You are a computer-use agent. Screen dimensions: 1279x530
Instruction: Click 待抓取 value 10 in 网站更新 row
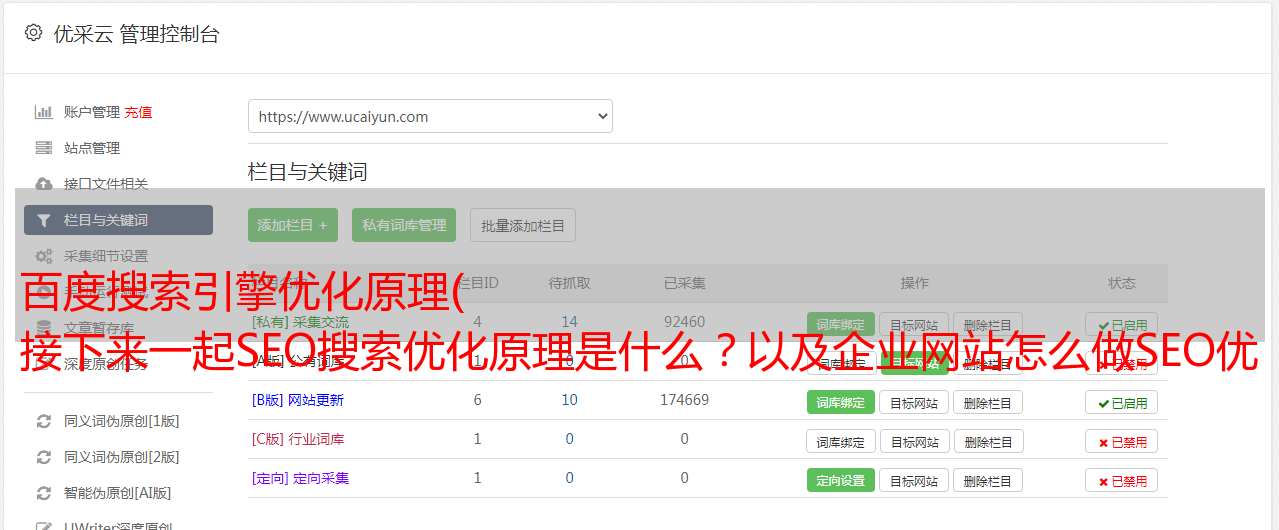[x=570, y=400]
